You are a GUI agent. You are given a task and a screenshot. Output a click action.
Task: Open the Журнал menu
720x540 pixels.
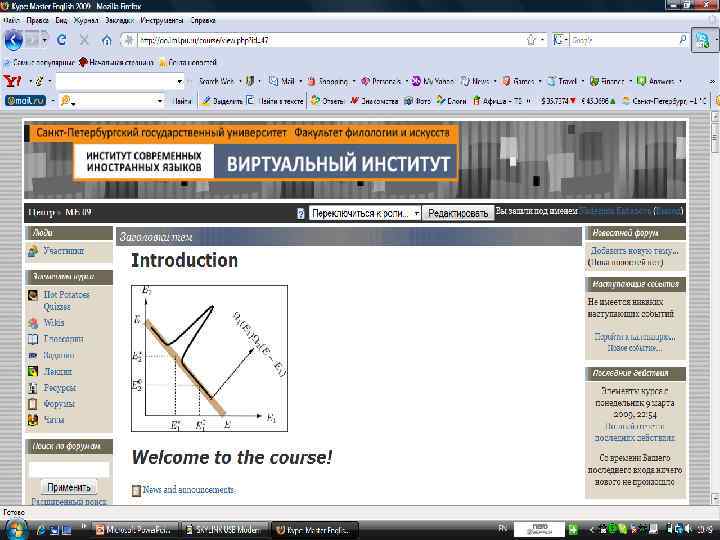(x=86, y=21)
